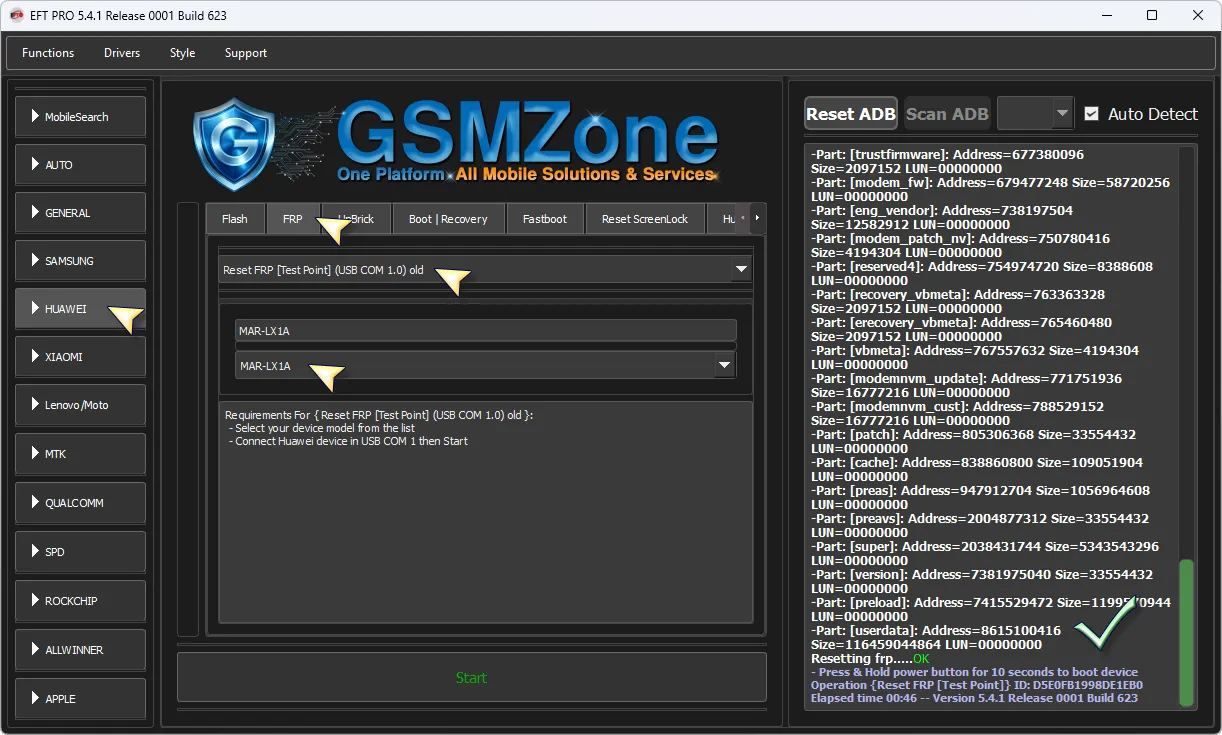Select the HUAWEI brand button
This screenshot has width=1222, height=735.
tap(80, 309)
